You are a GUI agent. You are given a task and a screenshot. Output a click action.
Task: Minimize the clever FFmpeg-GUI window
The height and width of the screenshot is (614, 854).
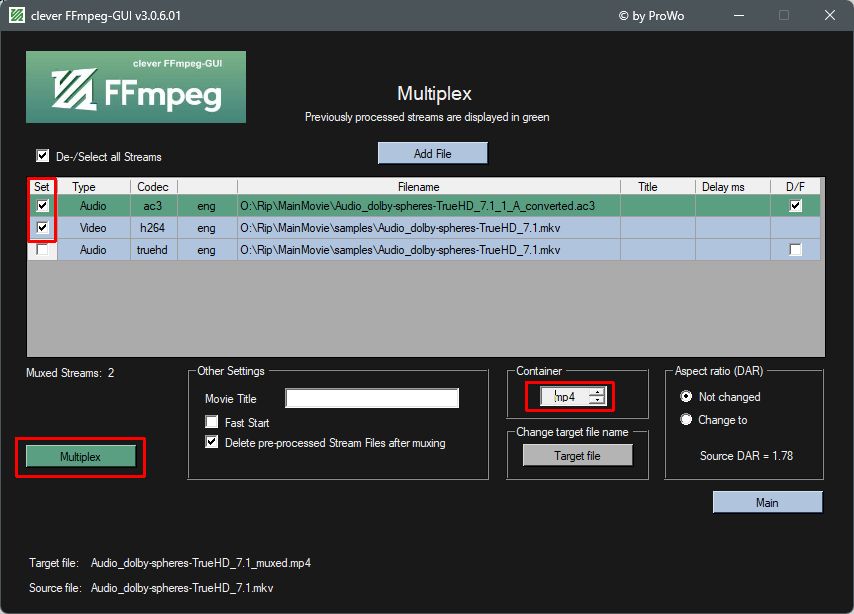(x=739, y=15)
